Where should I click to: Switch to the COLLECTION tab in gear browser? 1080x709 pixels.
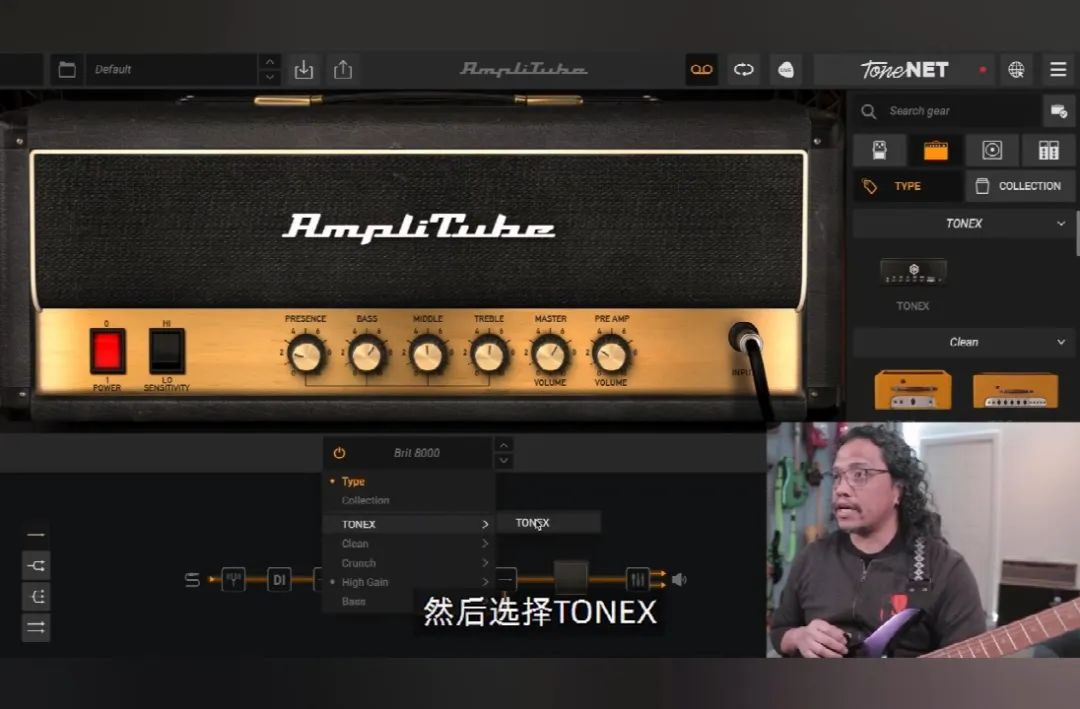click(1020, 186)
